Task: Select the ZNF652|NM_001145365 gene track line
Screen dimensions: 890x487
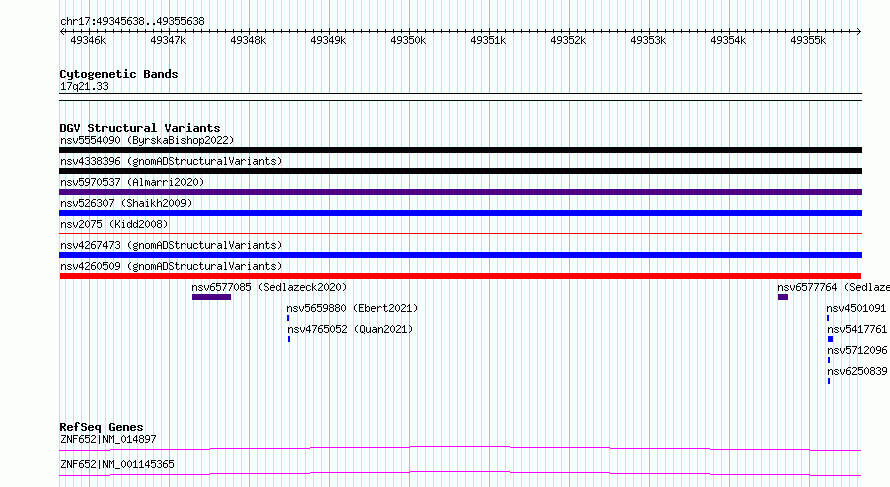Action: tap(460, 473)
